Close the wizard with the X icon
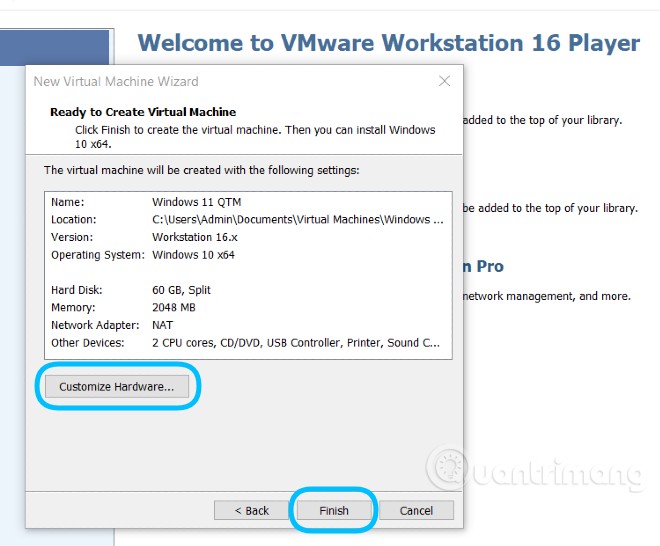The width and height of the screenshot is (660, 546). (x=444, y=81)
